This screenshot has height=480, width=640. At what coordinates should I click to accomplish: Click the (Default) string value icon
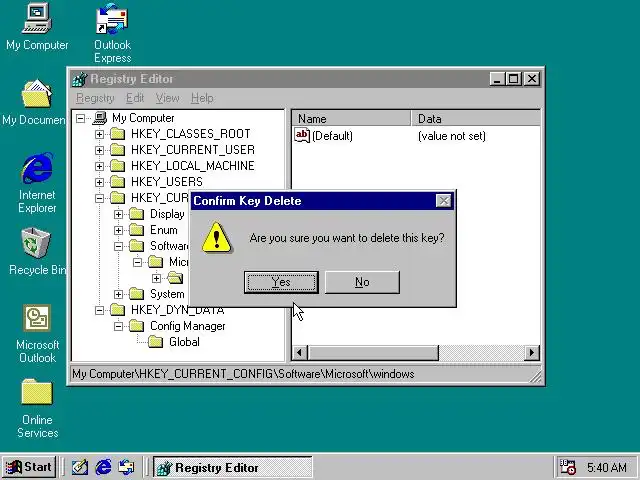click(x=302, y=136)
